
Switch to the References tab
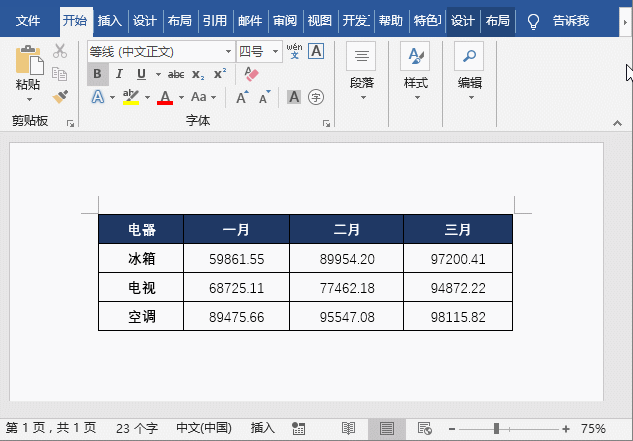pyautogui.click(x=215, y=21)
